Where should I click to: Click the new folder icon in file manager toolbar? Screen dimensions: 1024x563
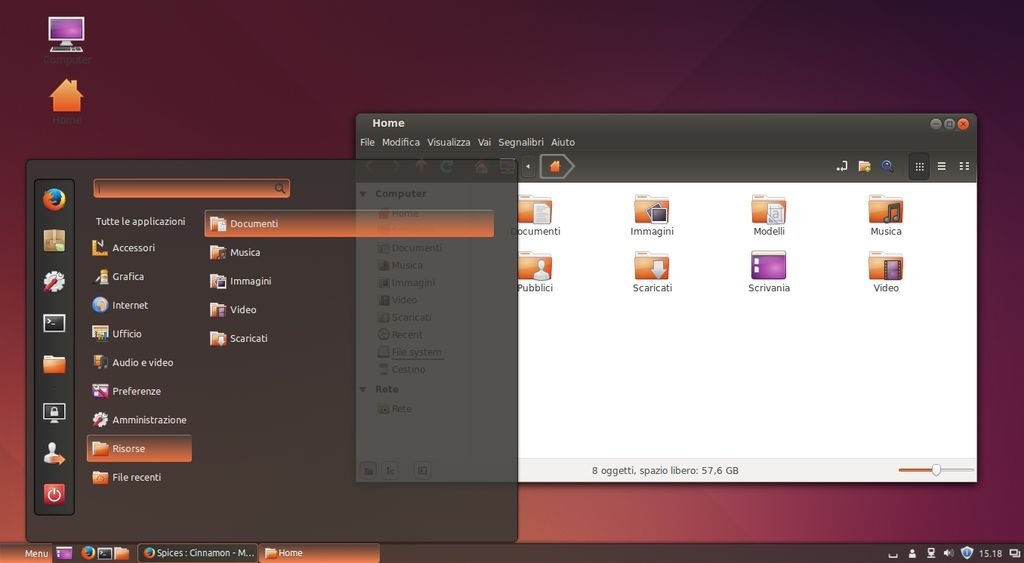click(864, 166)
